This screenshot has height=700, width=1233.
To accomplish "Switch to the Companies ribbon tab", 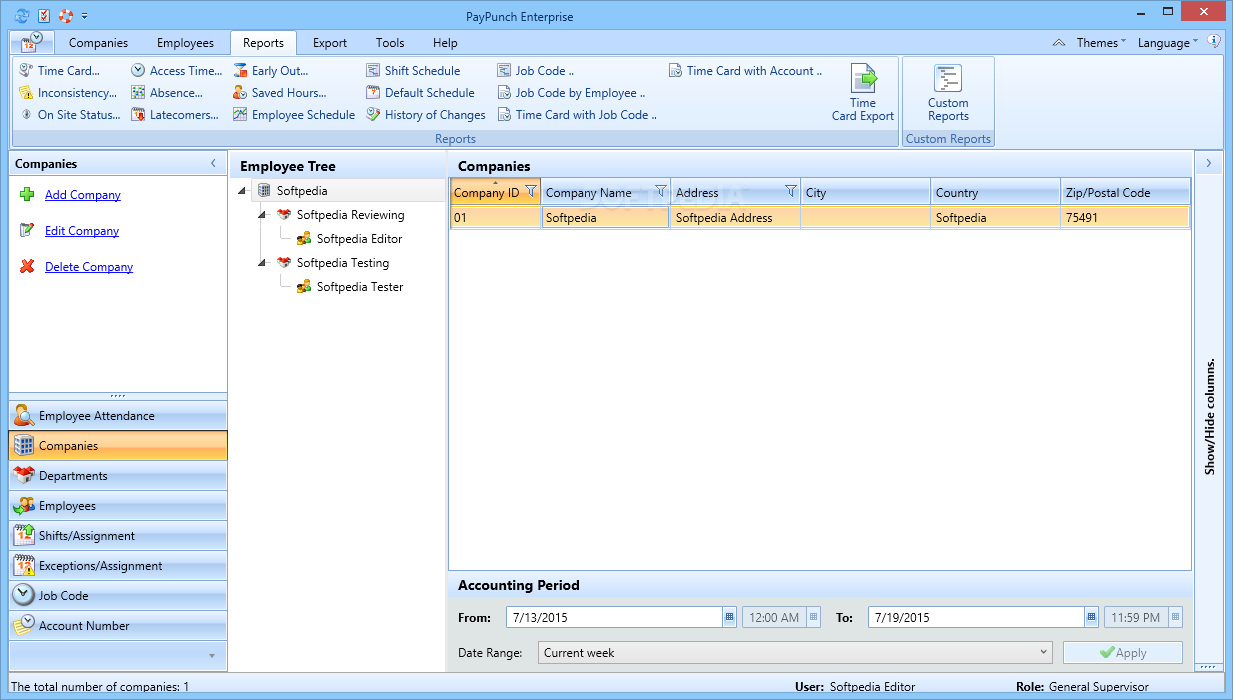I will pos(98,43).
